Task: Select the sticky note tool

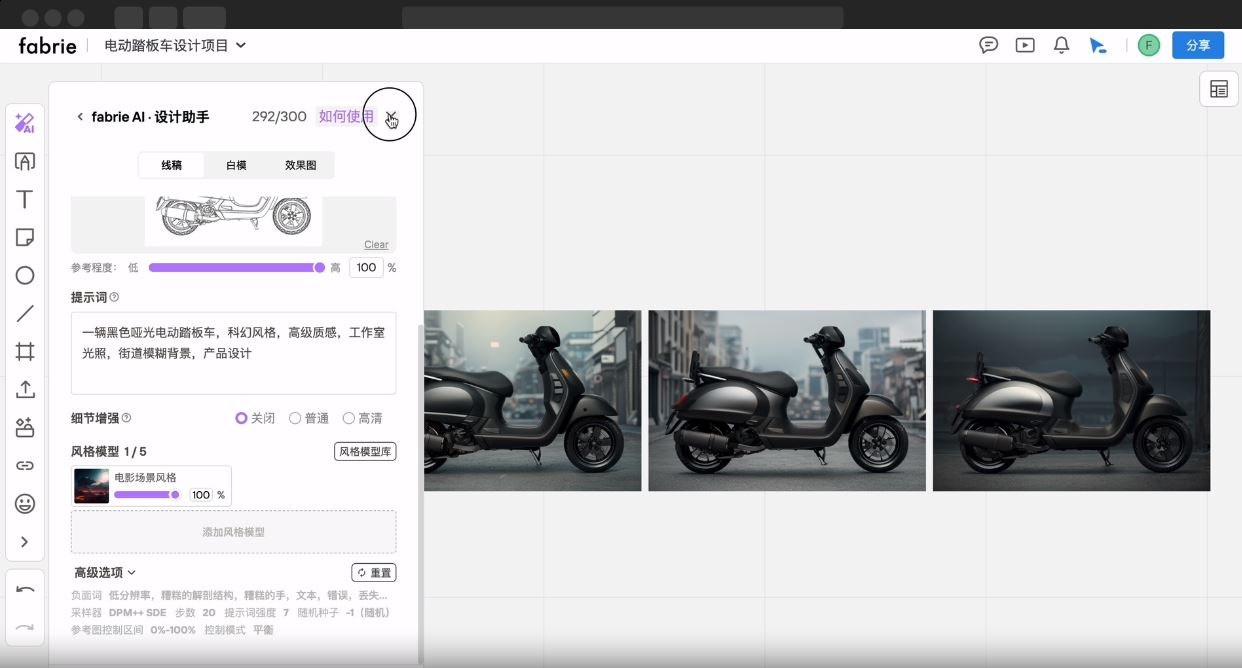Action: [25, 237]
